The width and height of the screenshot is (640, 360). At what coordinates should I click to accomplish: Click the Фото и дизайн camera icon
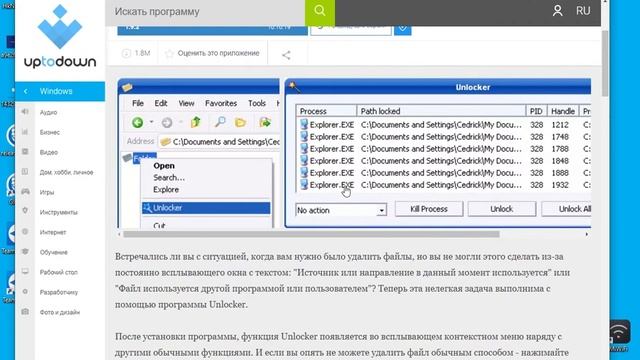25,311
